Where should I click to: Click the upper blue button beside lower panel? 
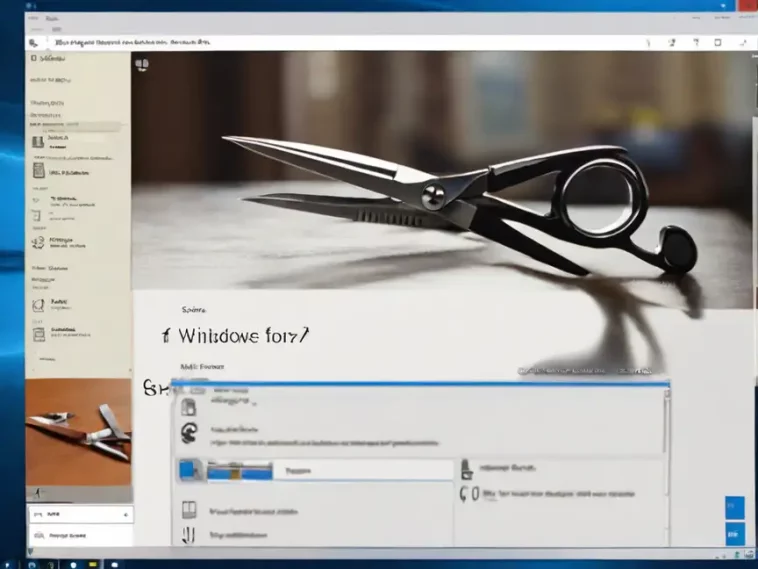tap(735, 507)
